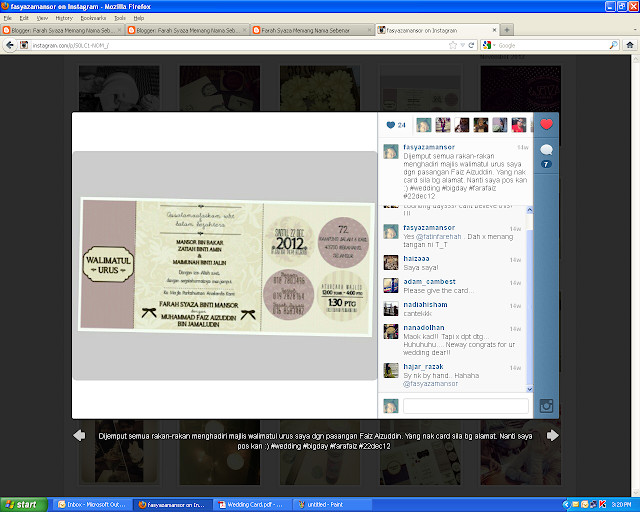
Task: Switch to first Blogger Farah Syaza tab
Action: tap(62, 30)
